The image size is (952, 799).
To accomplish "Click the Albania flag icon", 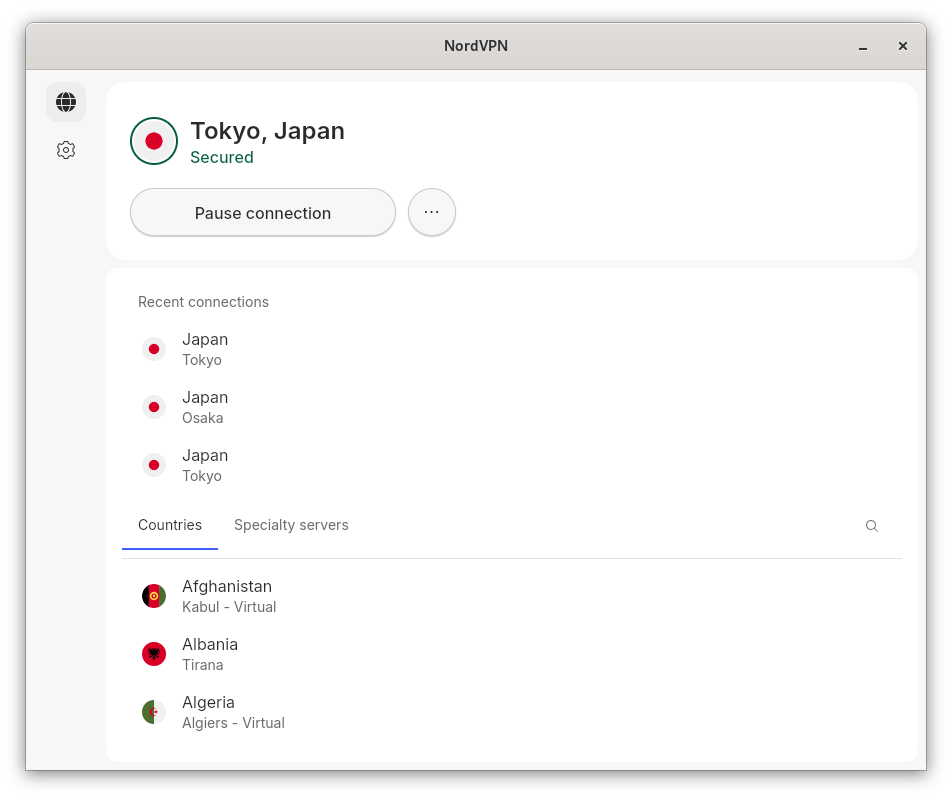I will pyautogui.click(x=154, y=654).
